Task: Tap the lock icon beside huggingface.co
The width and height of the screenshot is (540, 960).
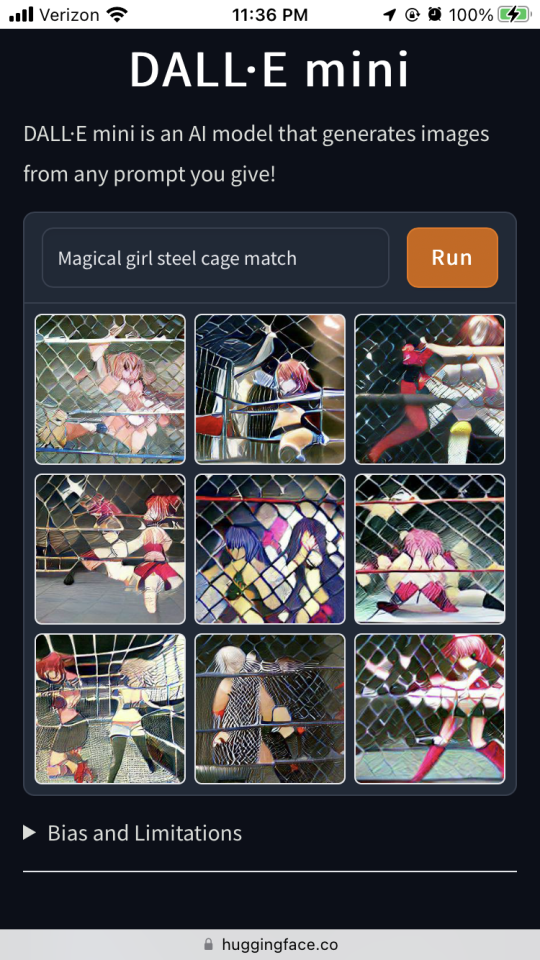Action: tap(209, 944)
